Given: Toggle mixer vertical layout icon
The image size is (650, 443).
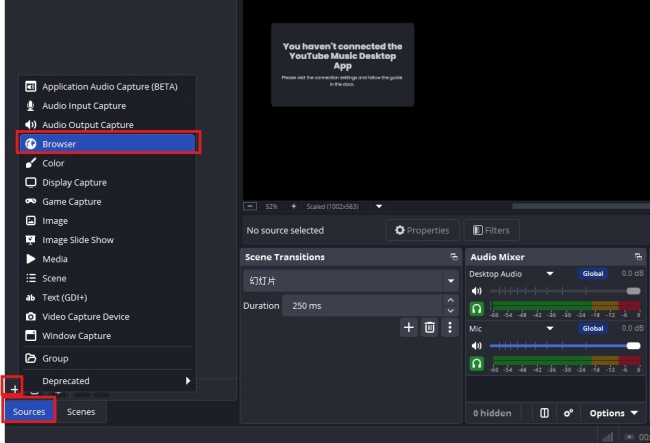Looking at the screenshot, I should pyautogui.click(x=544, y=413).
